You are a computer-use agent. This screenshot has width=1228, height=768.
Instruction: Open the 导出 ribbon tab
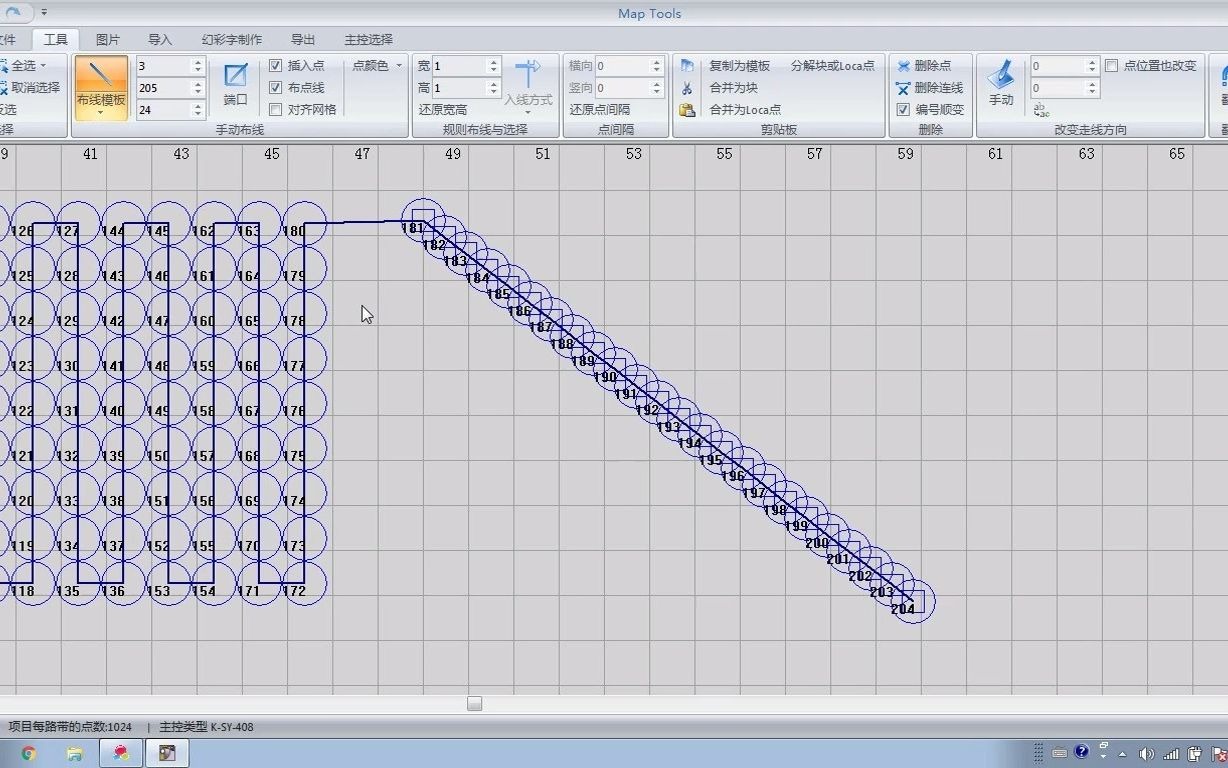click(x=302, y=39)
